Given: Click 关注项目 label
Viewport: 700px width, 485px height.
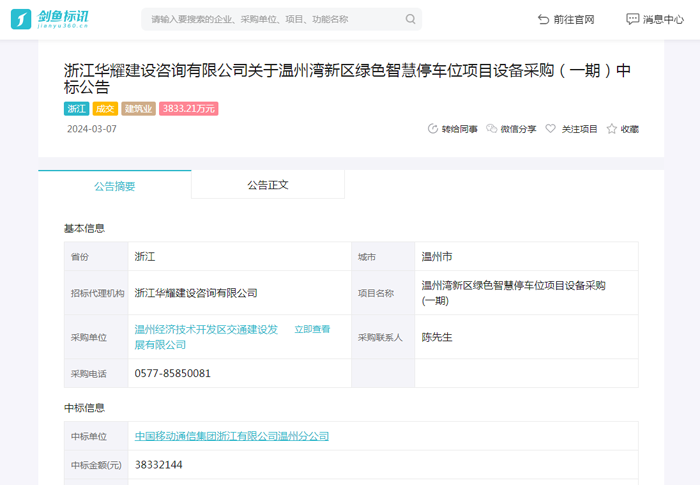Looking at the screenshot, I should 579,129.
